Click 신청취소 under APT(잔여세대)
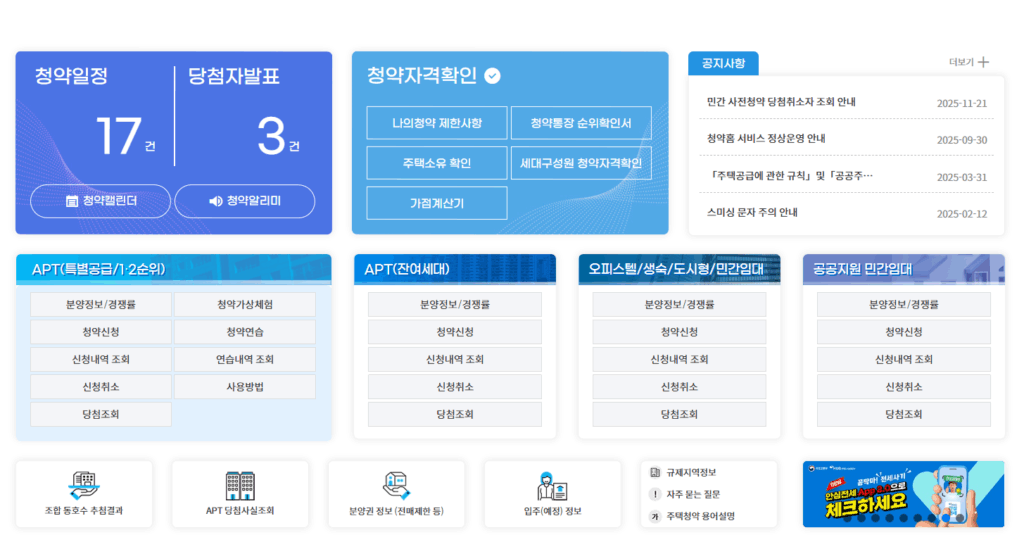The height and width of the screenshot is (554, 1024). tap(455, 387)
